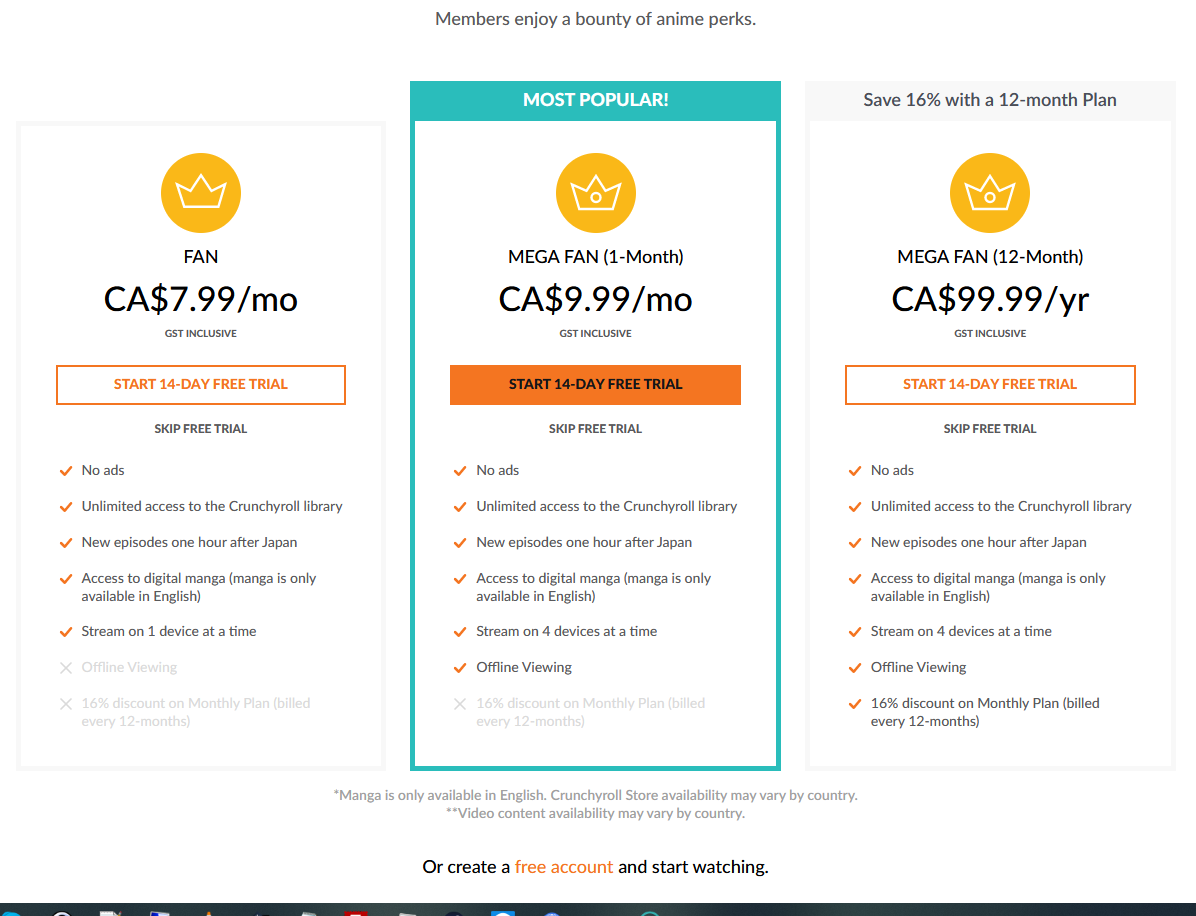Click the crown icon on MEGA FAN (12-Month) card

(x=989, y=192)
